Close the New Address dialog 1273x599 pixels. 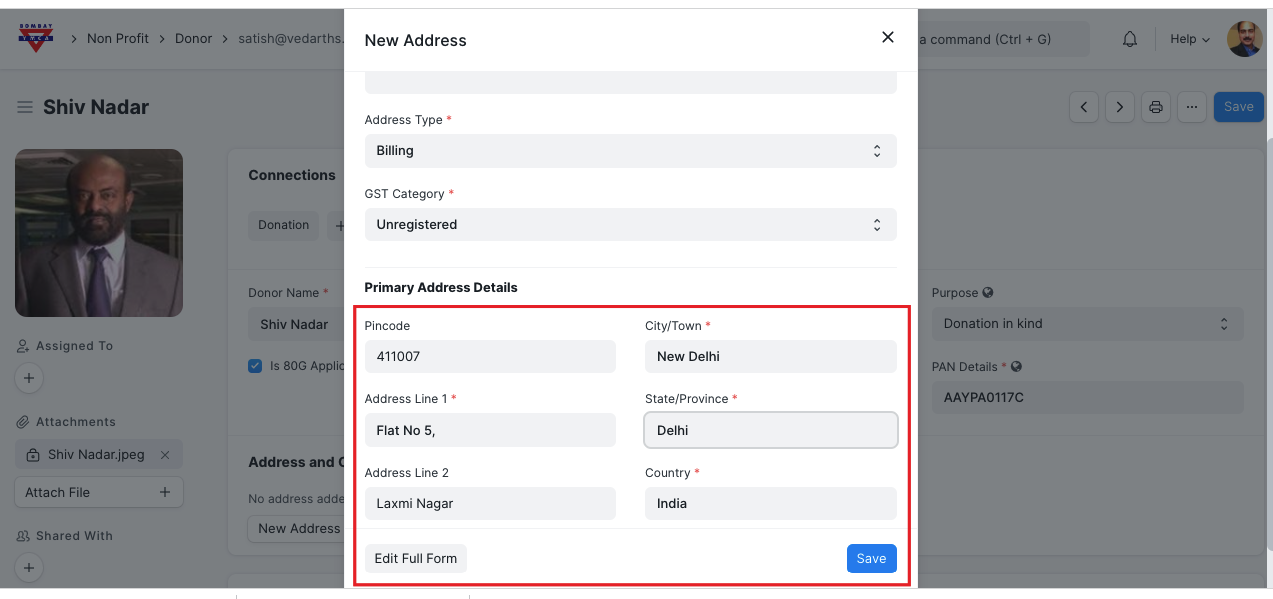point(887,38)
